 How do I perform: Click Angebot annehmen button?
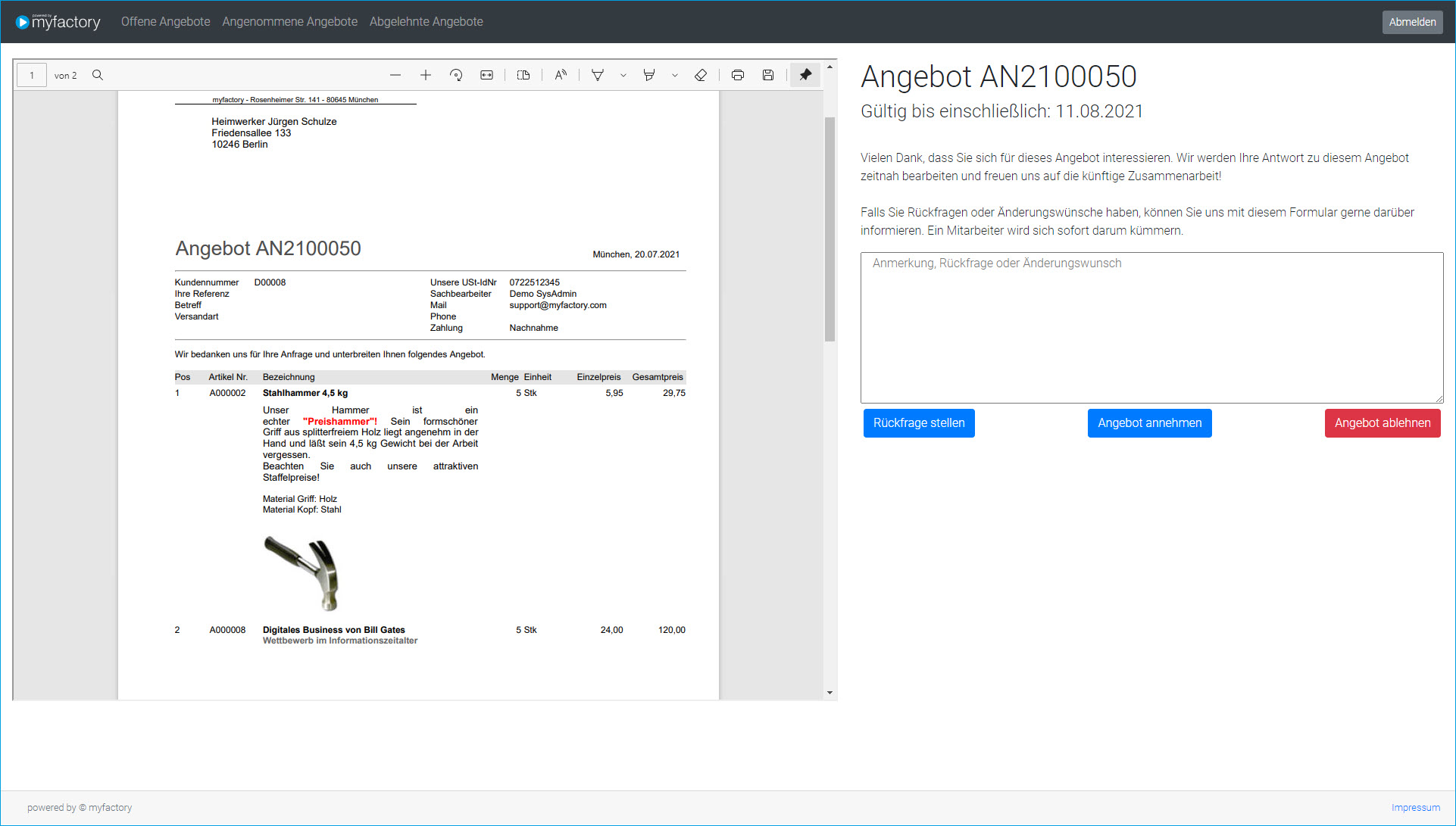[x=1149, y=423]
